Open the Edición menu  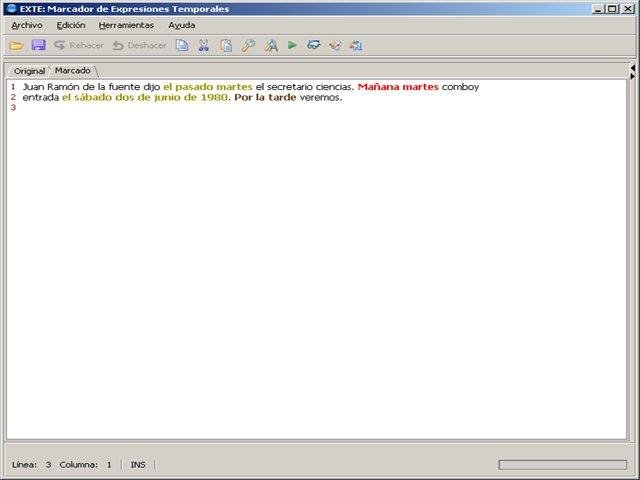click(x=71, y=25)
